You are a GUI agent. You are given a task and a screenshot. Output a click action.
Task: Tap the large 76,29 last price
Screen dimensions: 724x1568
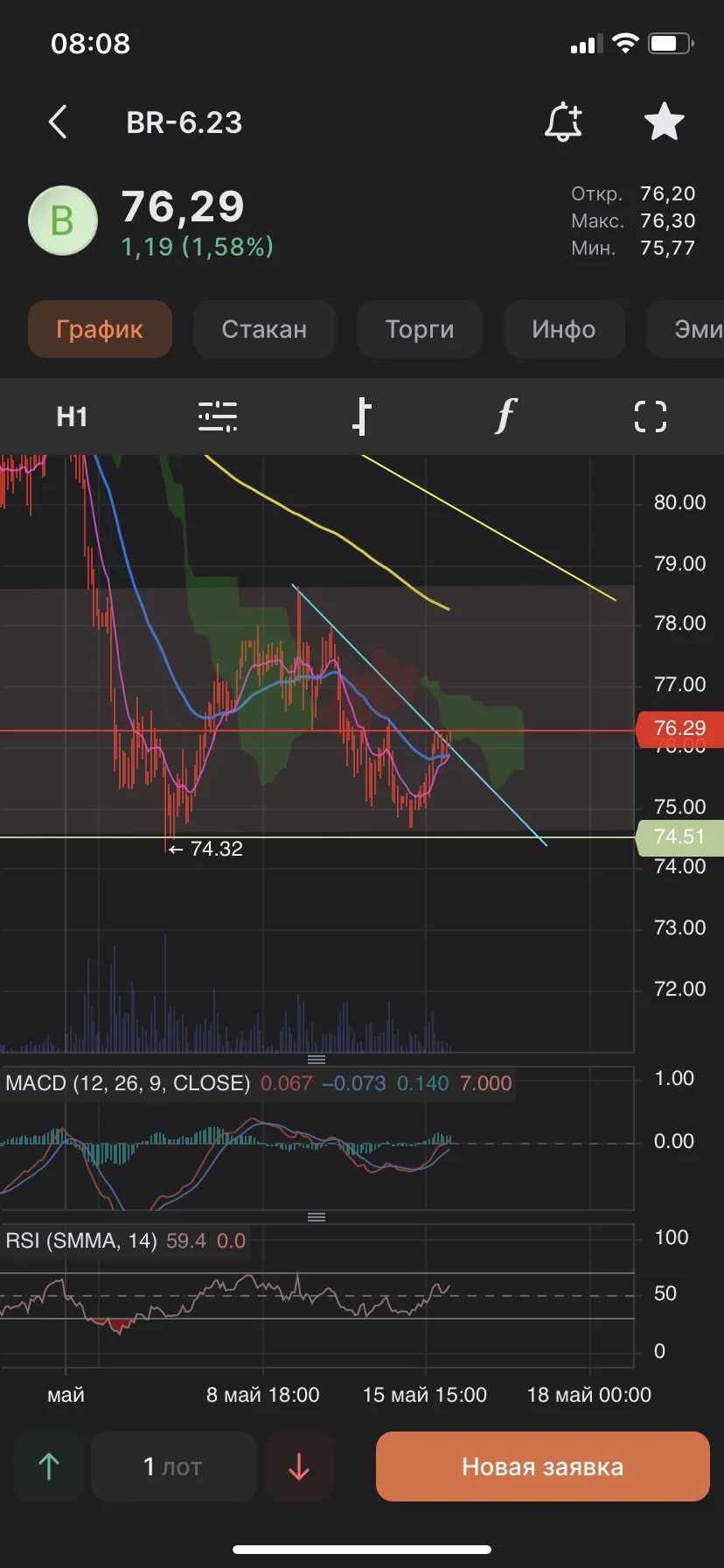click(183, 207)
